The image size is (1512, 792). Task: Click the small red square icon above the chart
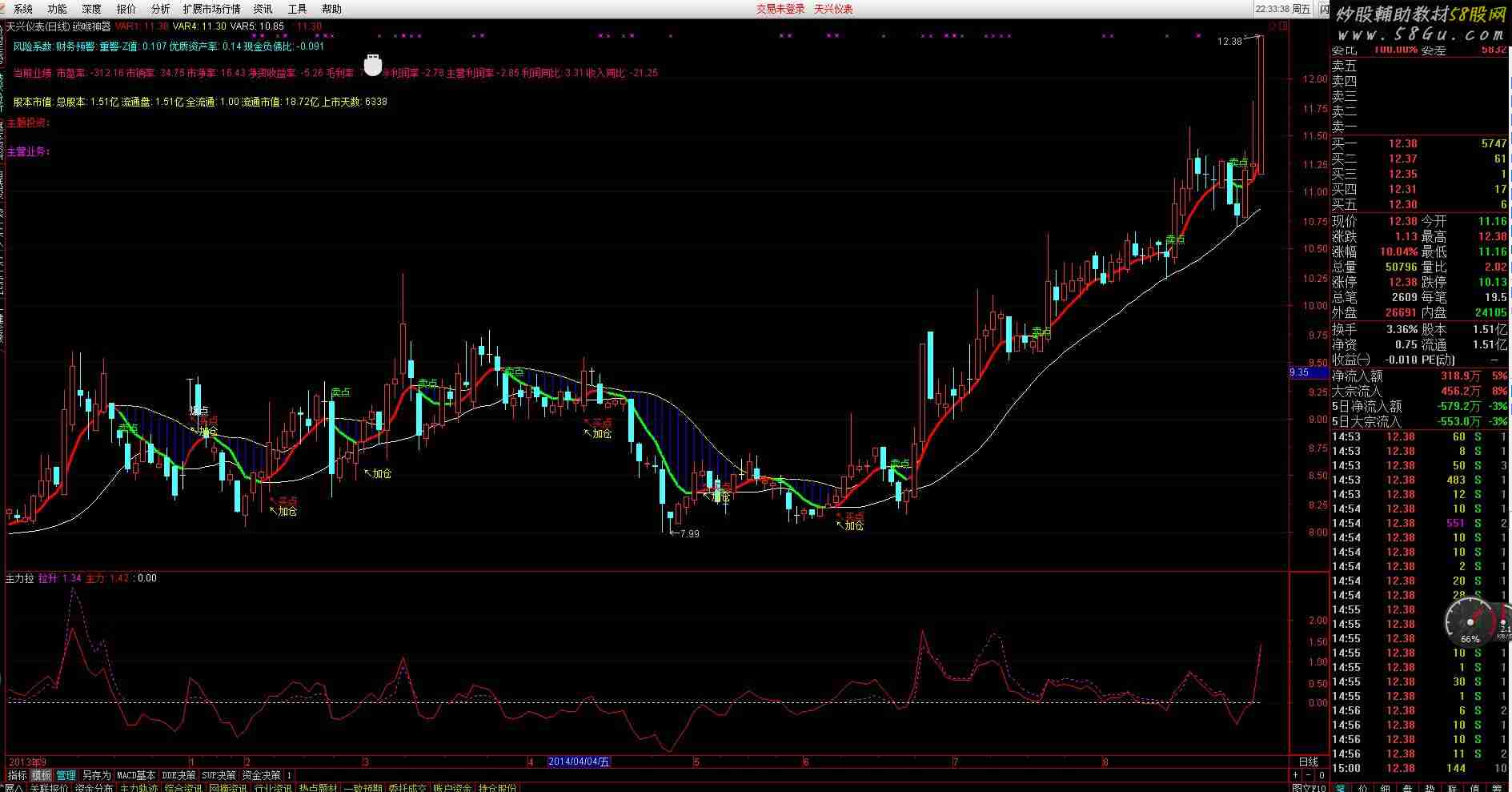[x=1285, y=26]
